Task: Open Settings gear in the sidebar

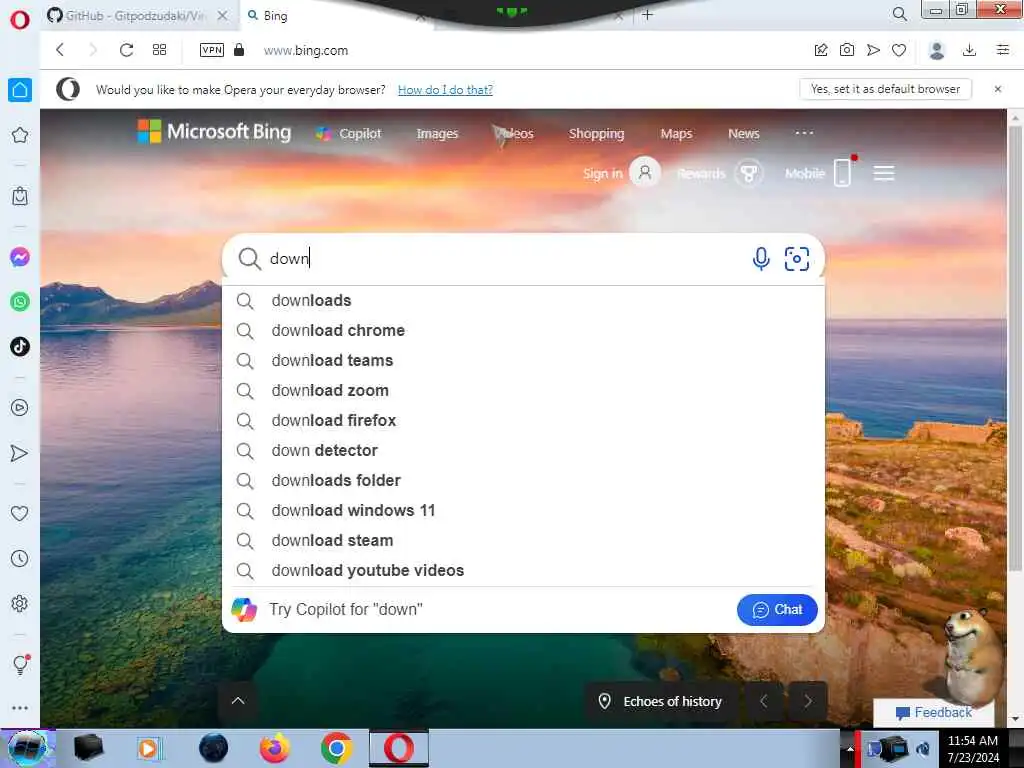Action: point(20,603)
